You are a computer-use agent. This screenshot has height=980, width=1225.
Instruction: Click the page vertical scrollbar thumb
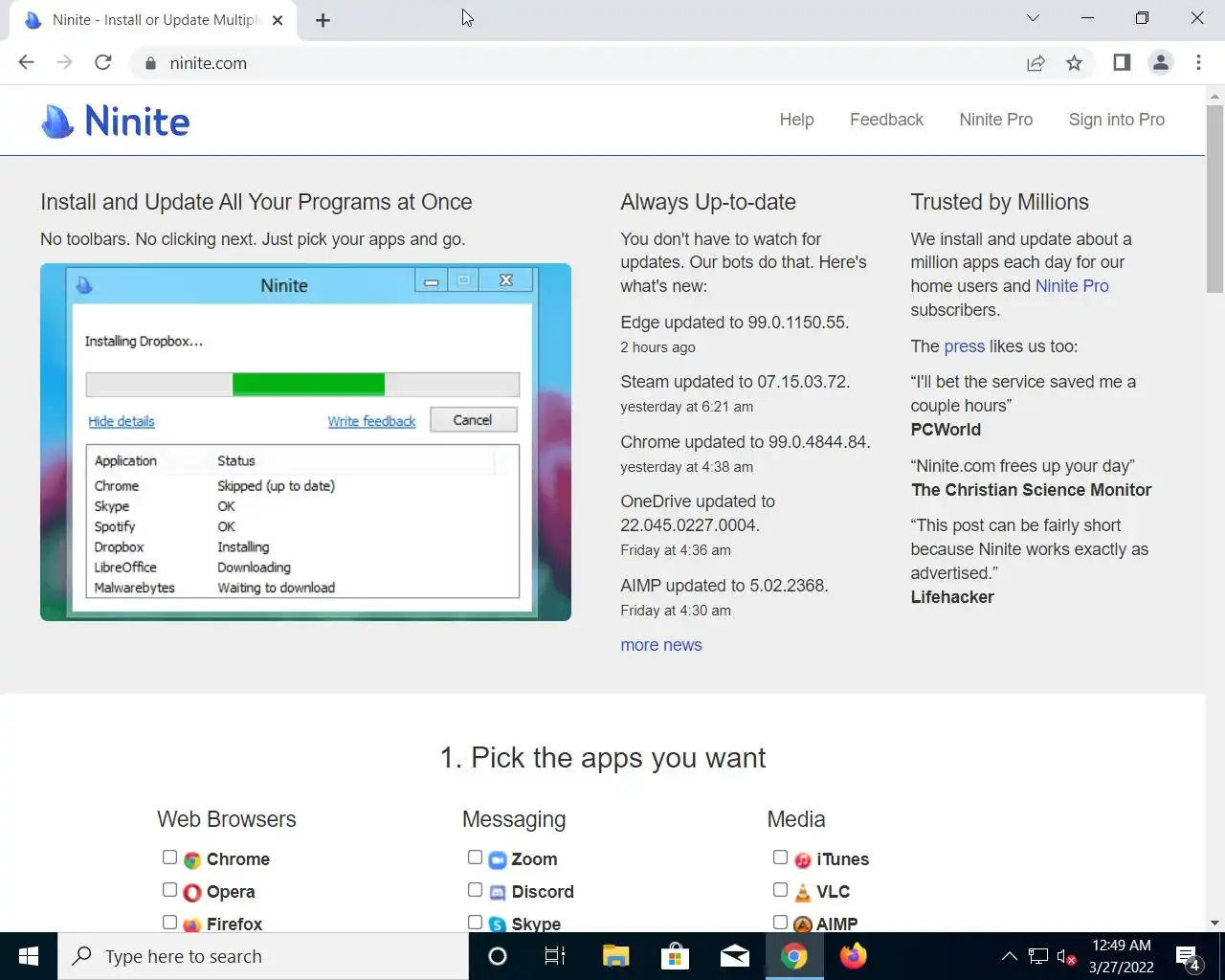(x=1214, y=198)
